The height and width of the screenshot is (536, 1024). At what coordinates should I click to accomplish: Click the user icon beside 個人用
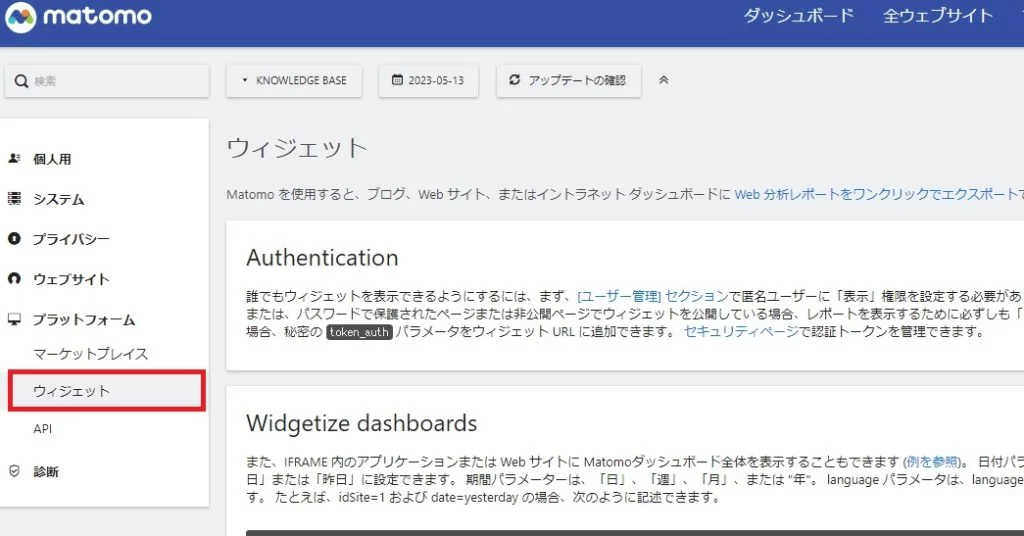[x=14, y=158]
